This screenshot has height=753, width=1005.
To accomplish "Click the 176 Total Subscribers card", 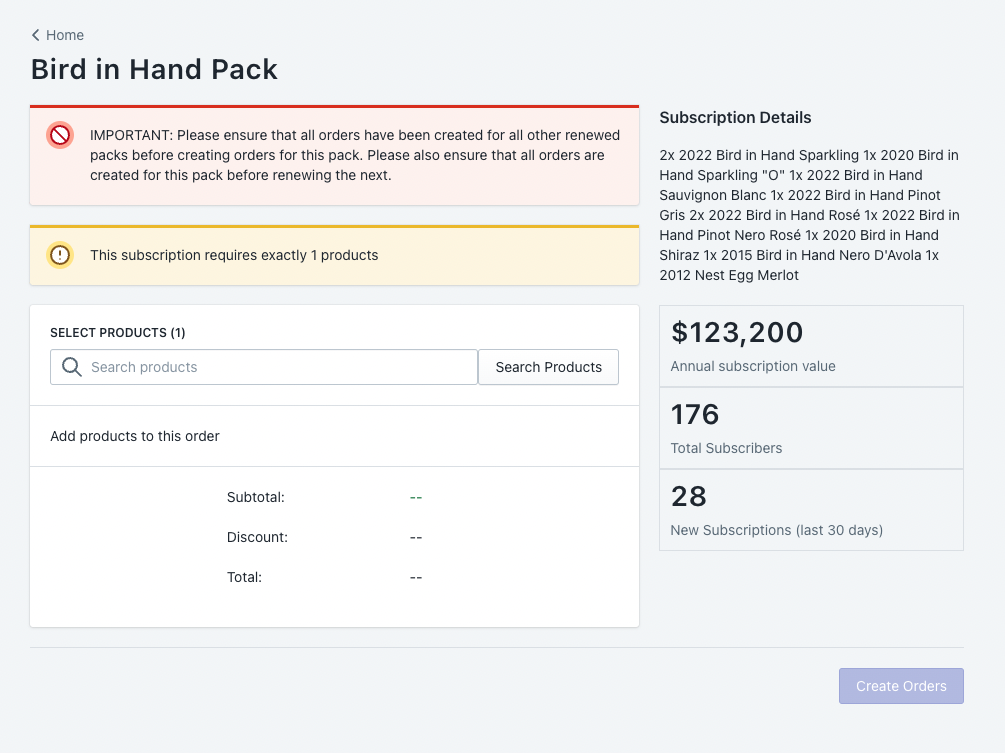I will (x=811, y=428).
